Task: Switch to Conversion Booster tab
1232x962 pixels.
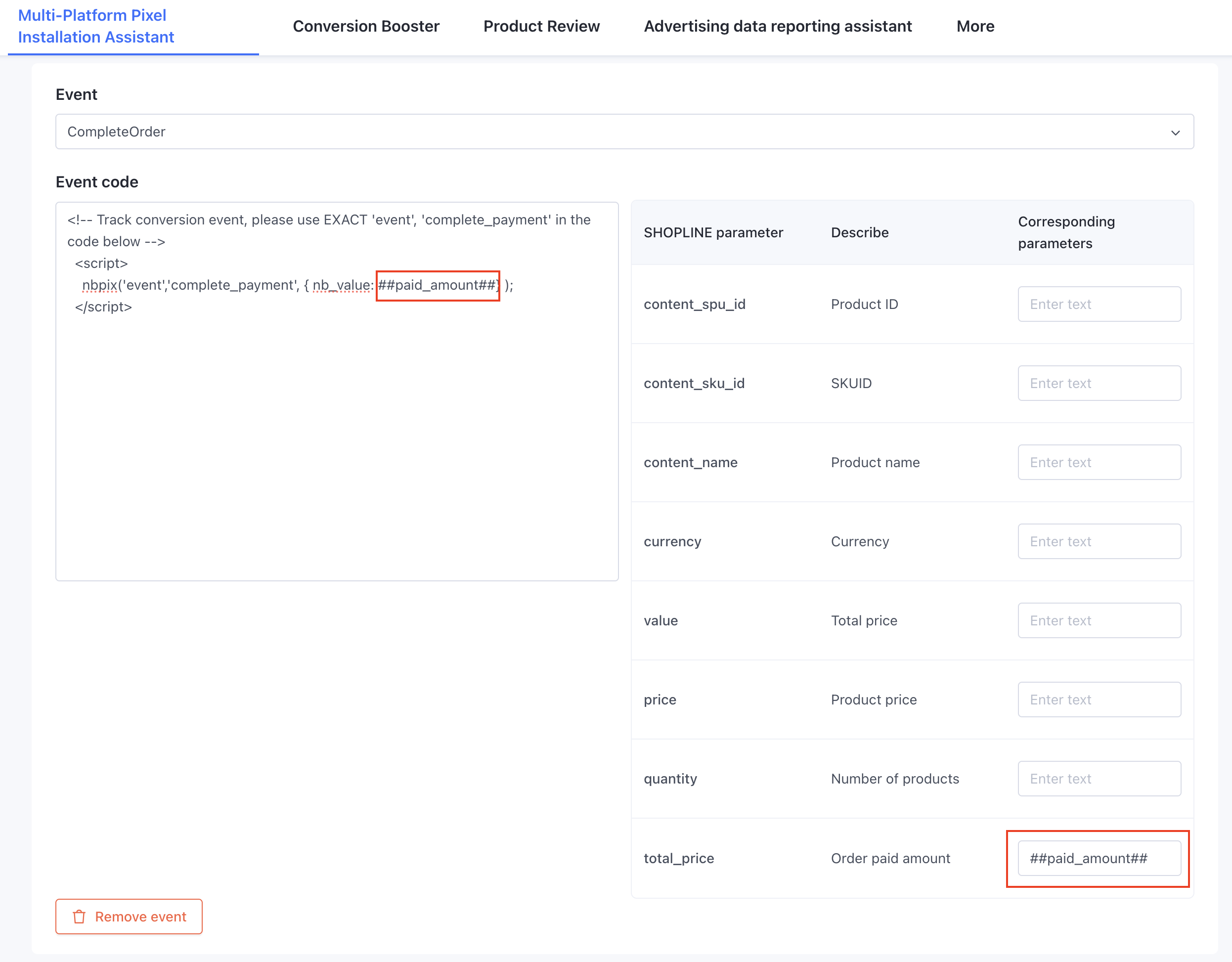Action: (x=365, y=27)
